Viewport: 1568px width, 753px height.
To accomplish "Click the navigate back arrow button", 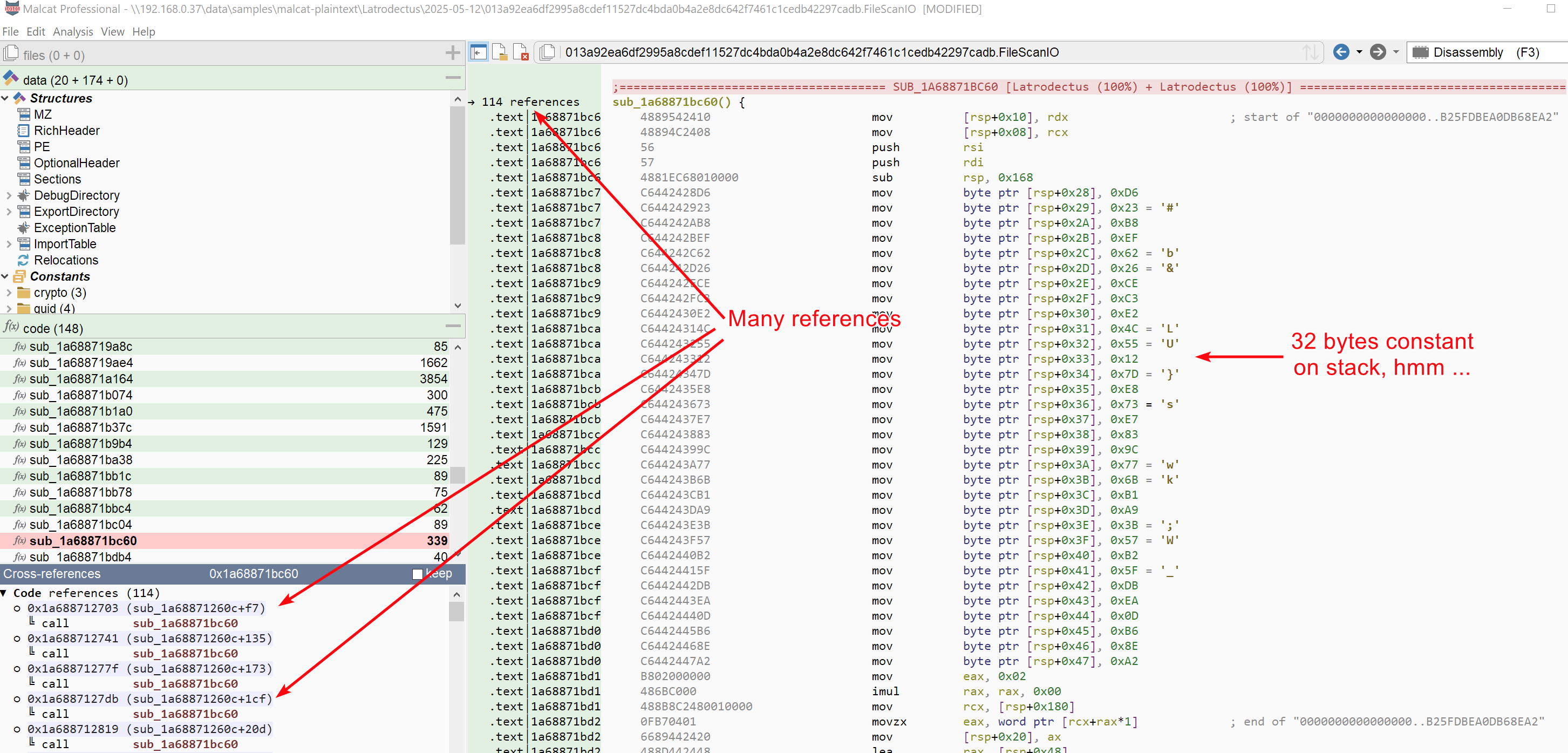I will tap(1341, 52).
